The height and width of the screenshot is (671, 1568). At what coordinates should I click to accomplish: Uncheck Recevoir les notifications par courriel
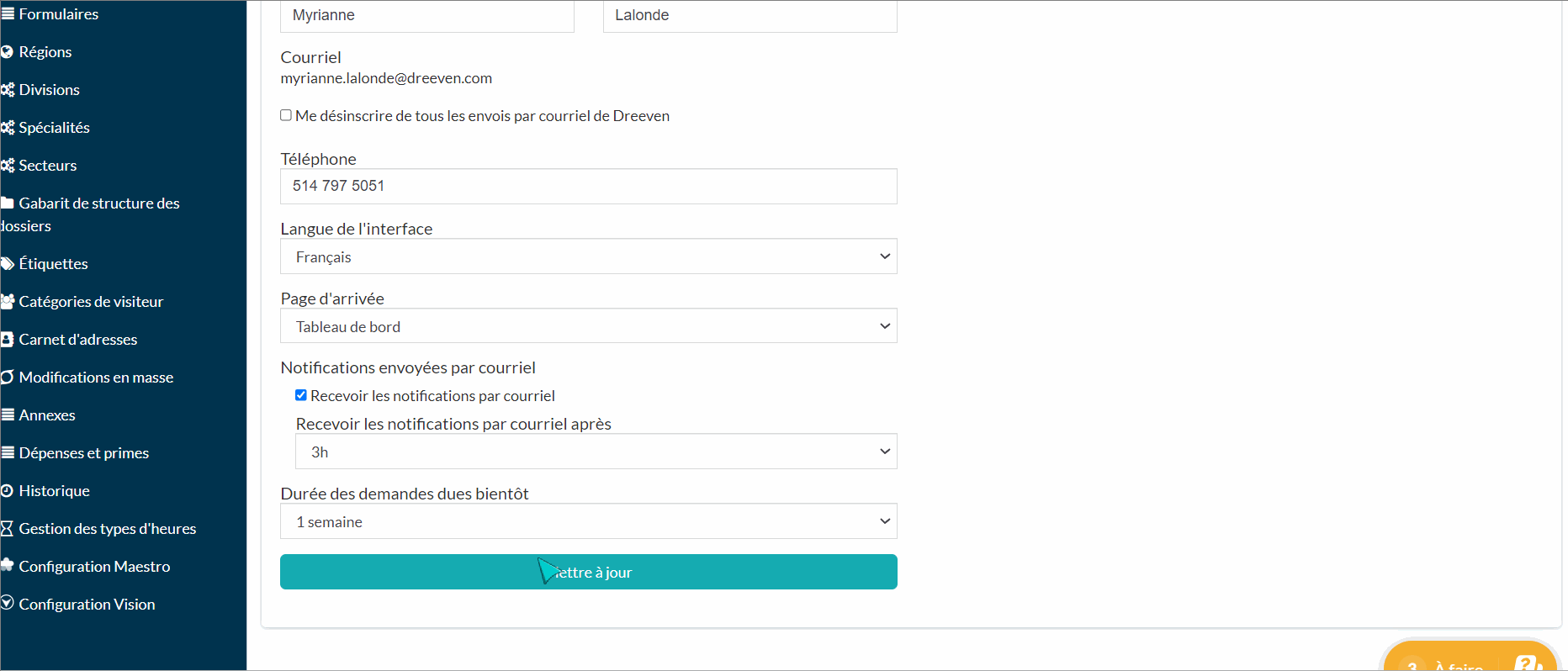click(x=301, y=395)
